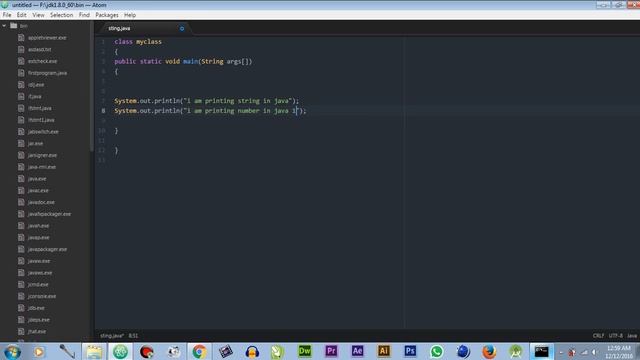Open the Windows Start menu
640x360 pixels.
coord(12,351)
